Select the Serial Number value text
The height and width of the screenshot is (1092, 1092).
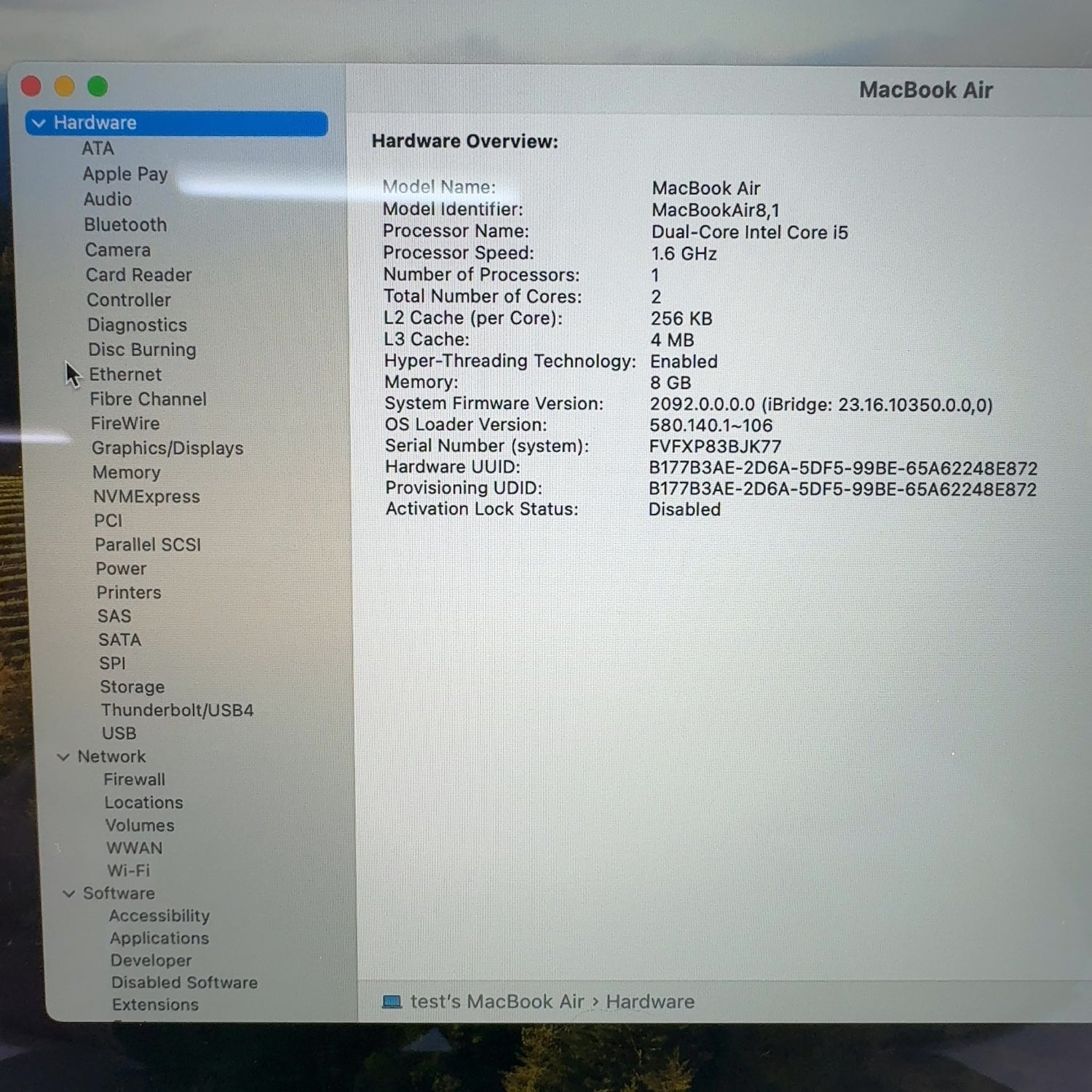[715, 446]
